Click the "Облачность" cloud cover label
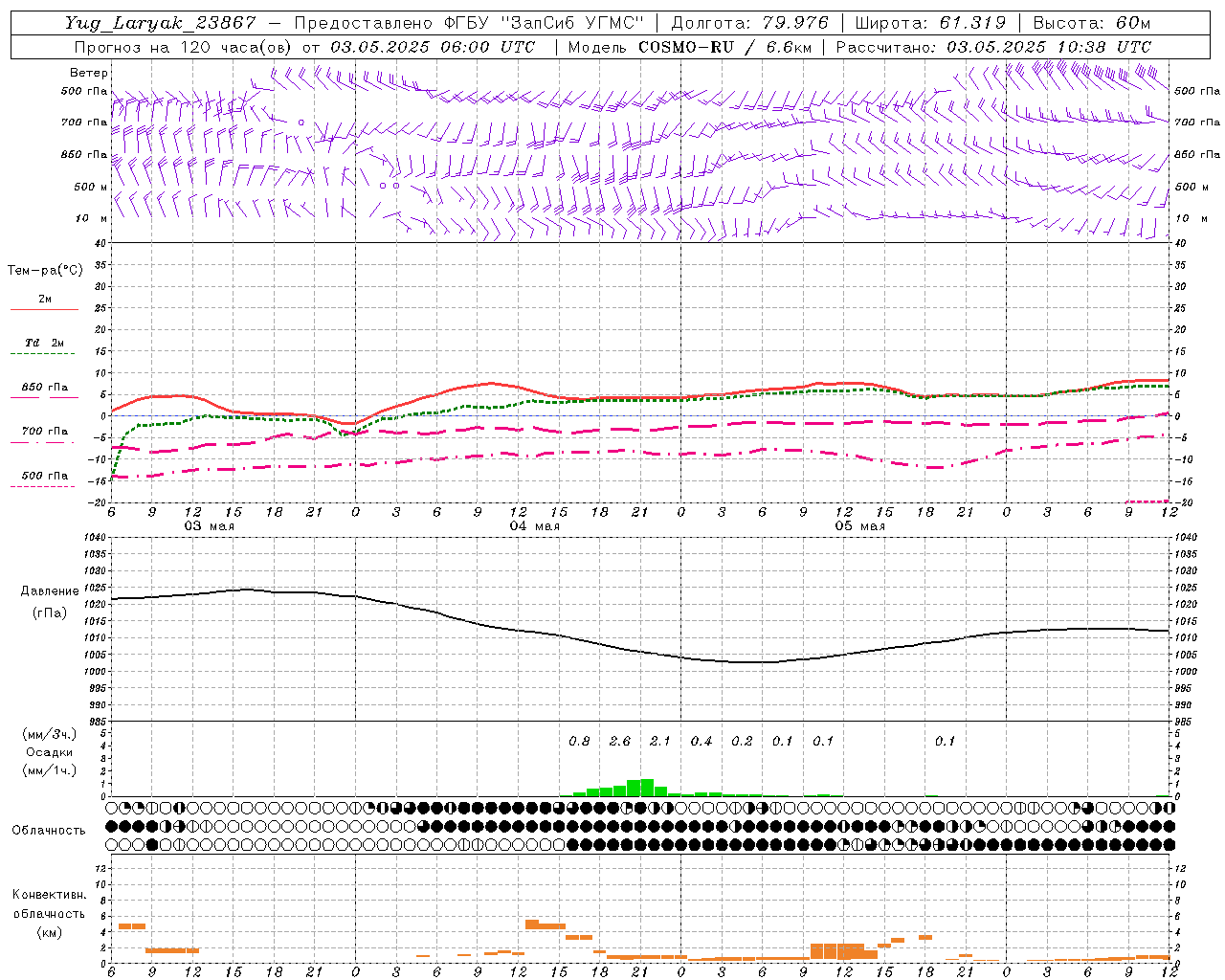Image resolution: width=1225 pixels, height=980 pixels. 49,830
